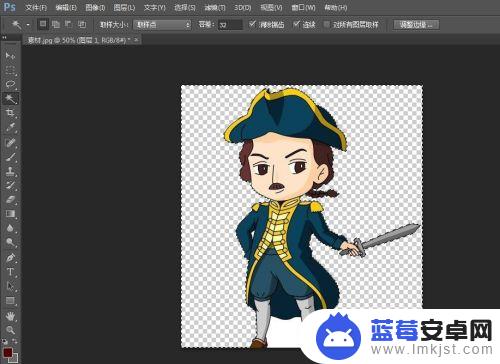
Task: Open the File menu
Action: [x=36, y=7]
